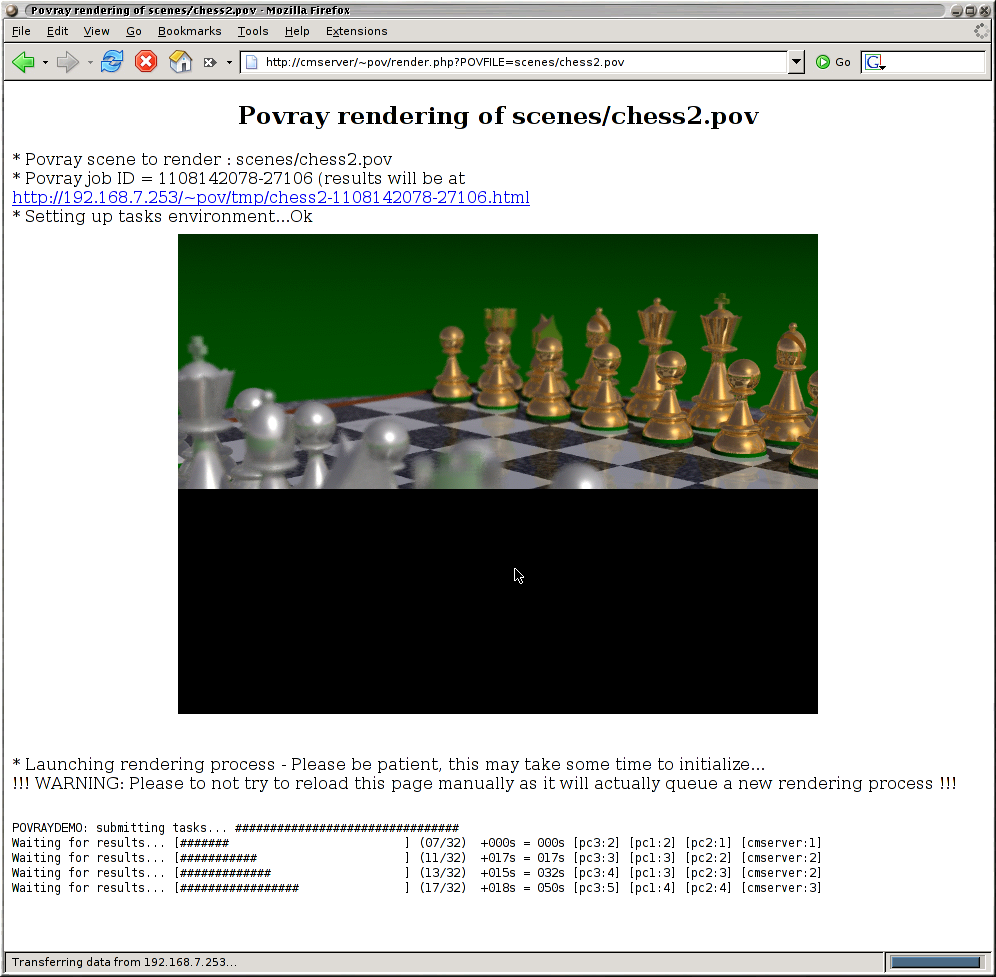Click status bar text 'Transferring data from 192.168.7.253'
This screenshot has width=996, height=977.
(x=124, y=962)
